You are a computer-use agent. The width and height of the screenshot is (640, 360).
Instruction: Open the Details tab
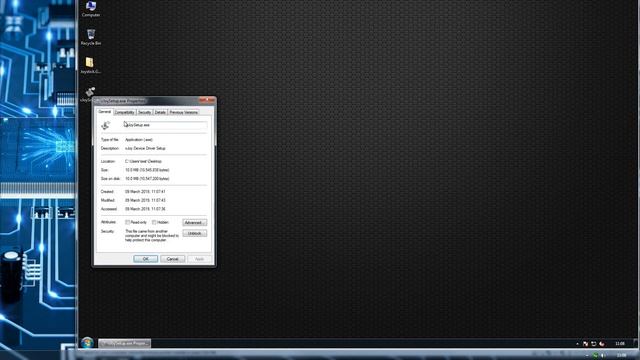pos(160,112)
